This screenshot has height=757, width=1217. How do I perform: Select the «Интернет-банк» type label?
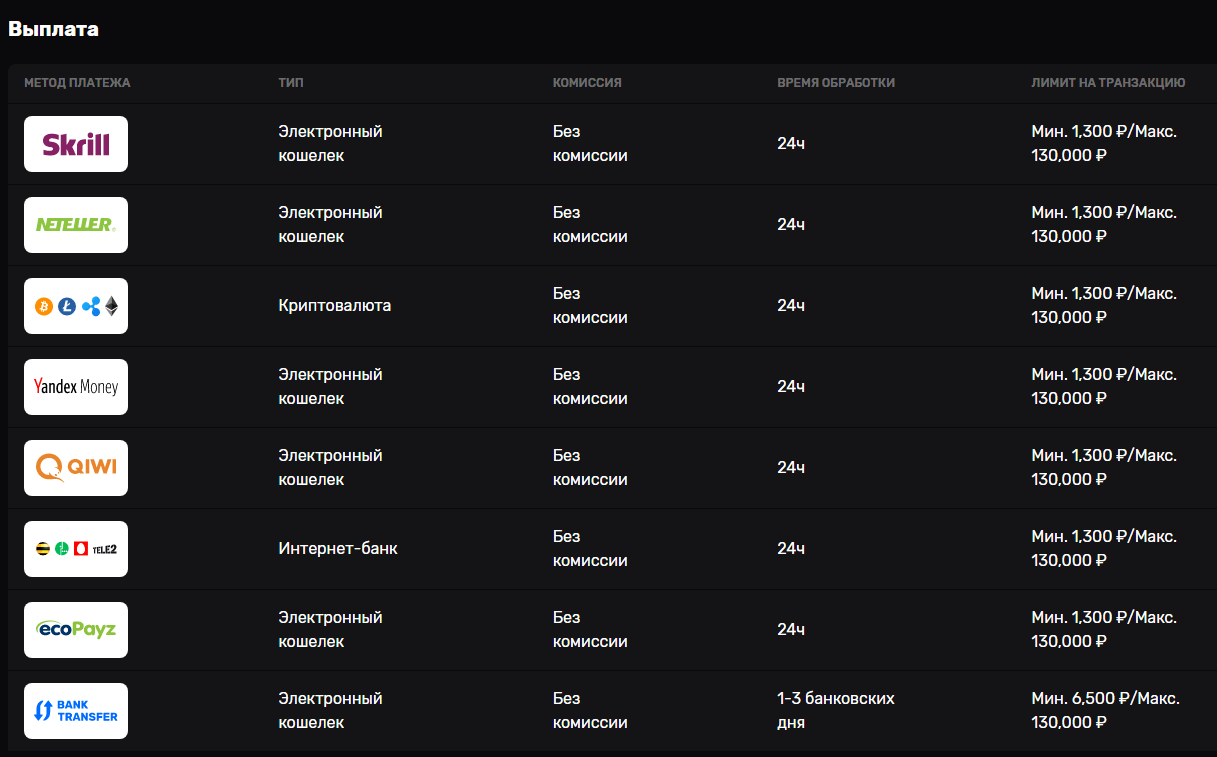(x=337, y=549)
